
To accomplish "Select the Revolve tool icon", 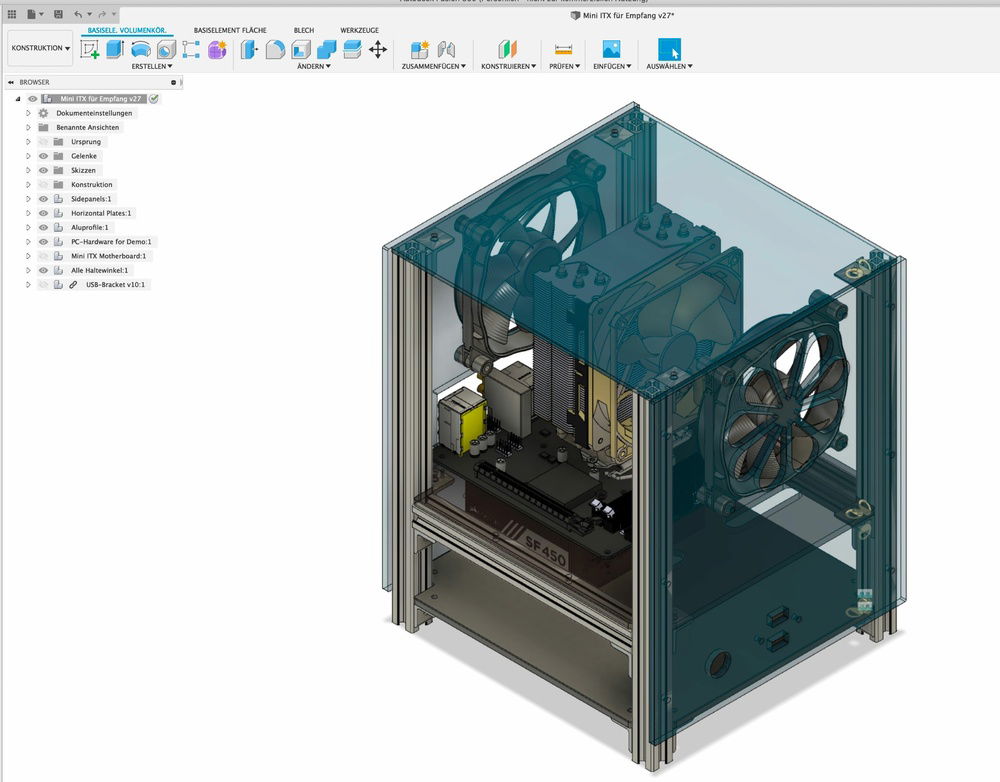I will (140, 49).
